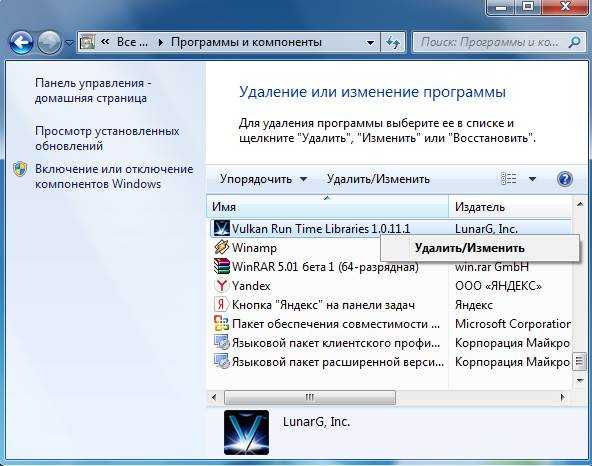The image size is (592, 466).
Task: Click the Winamp program icon
Action: 221,248
